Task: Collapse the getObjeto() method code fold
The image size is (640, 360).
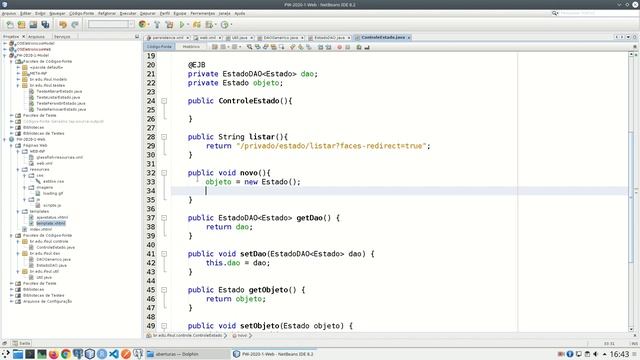Action: (x=164, y=290)
